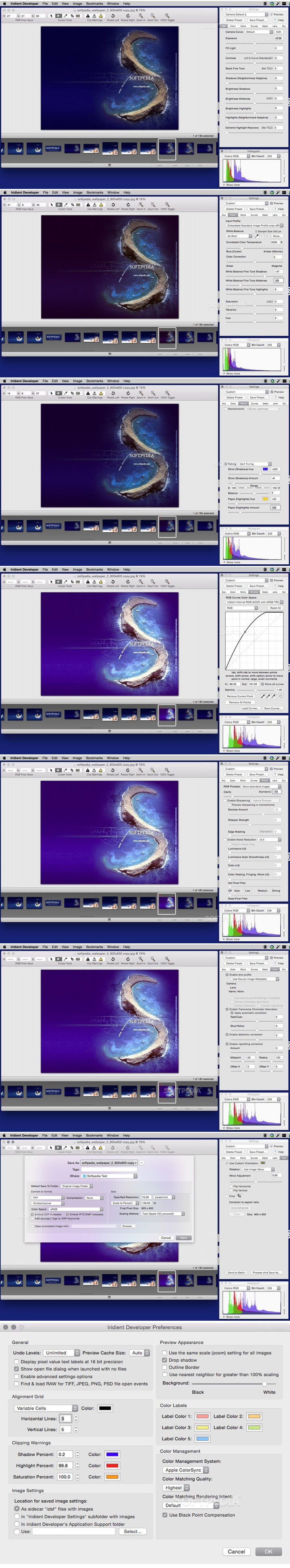
Task: Toggle highlight clip warning triangle in Sharpening window
Action: (x=94, y=771)
